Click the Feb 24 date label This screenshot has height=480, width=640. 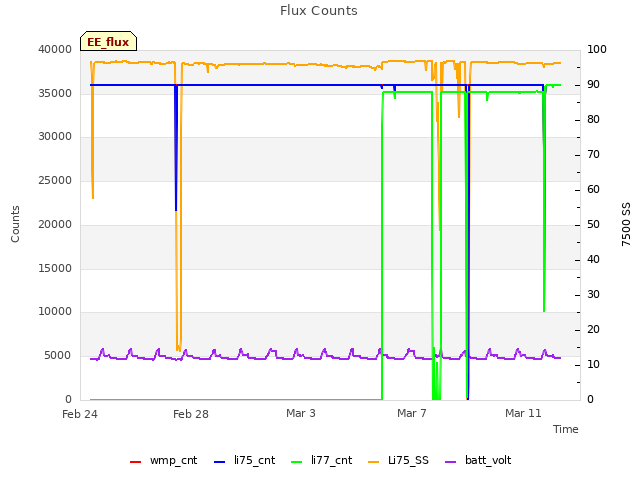[x=80, y=414]
